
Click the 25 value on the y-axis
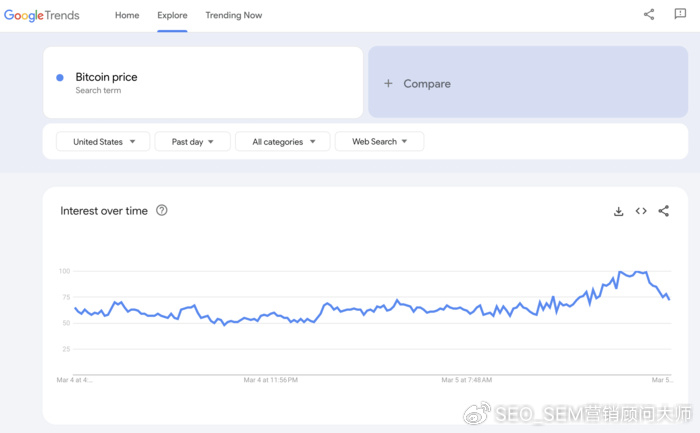66,349
